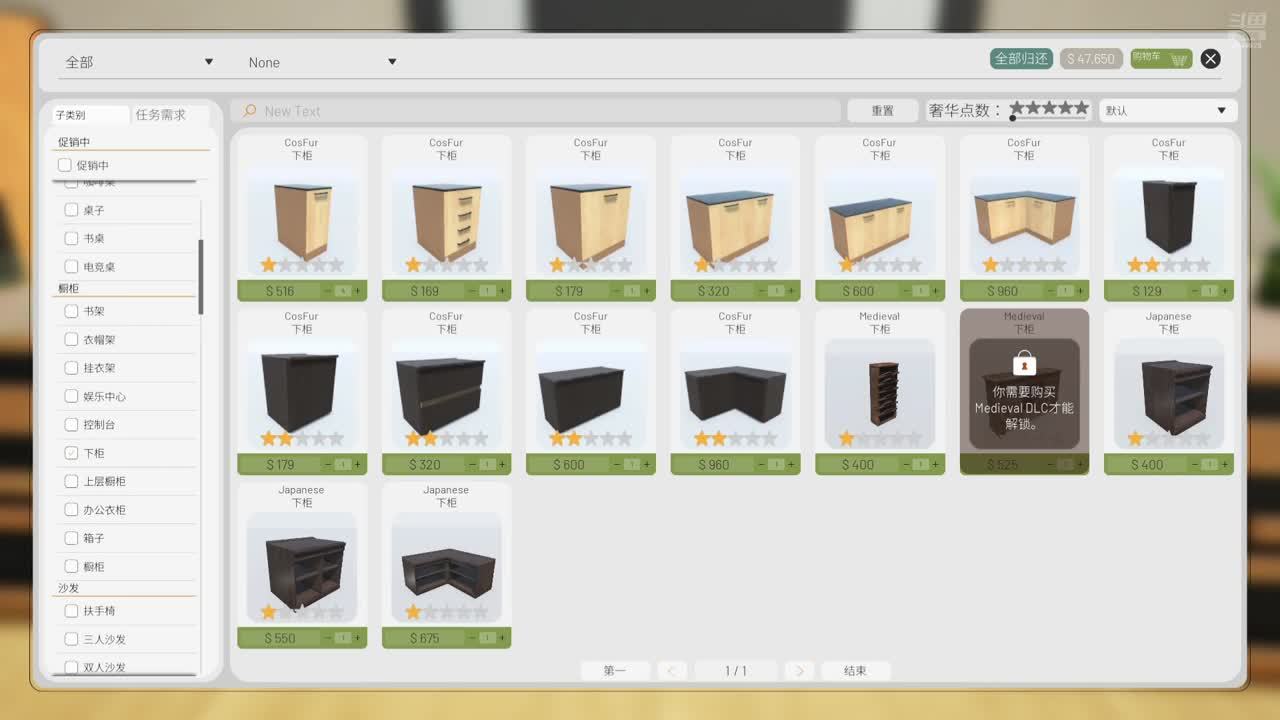The height and width of the screenshot is (720, 1280).
Task: Click minus on the $675 Japanese corner cabinet
Action: point(472,638)
